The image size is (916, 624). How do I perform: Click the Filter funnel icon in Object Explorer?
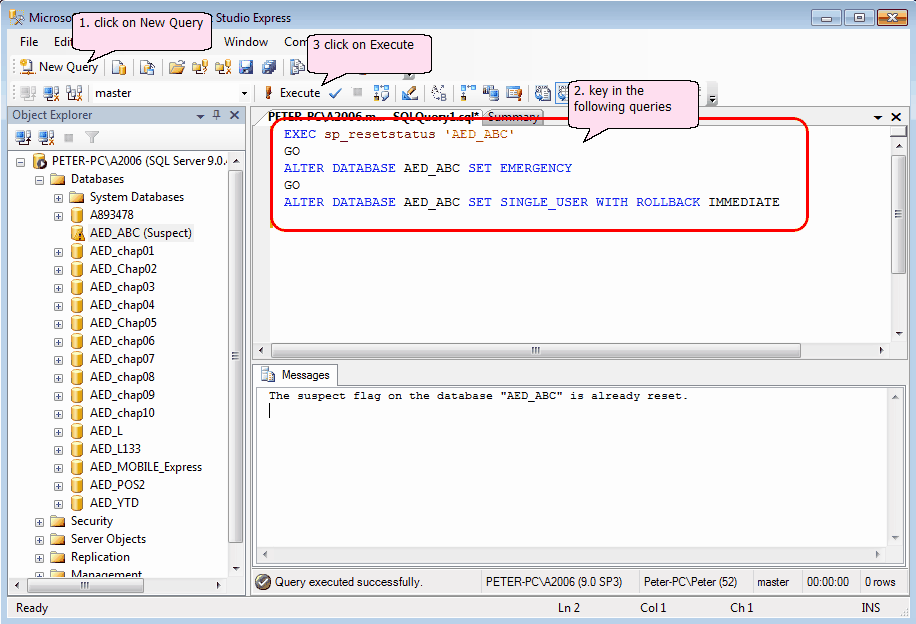tap(92, 138)
